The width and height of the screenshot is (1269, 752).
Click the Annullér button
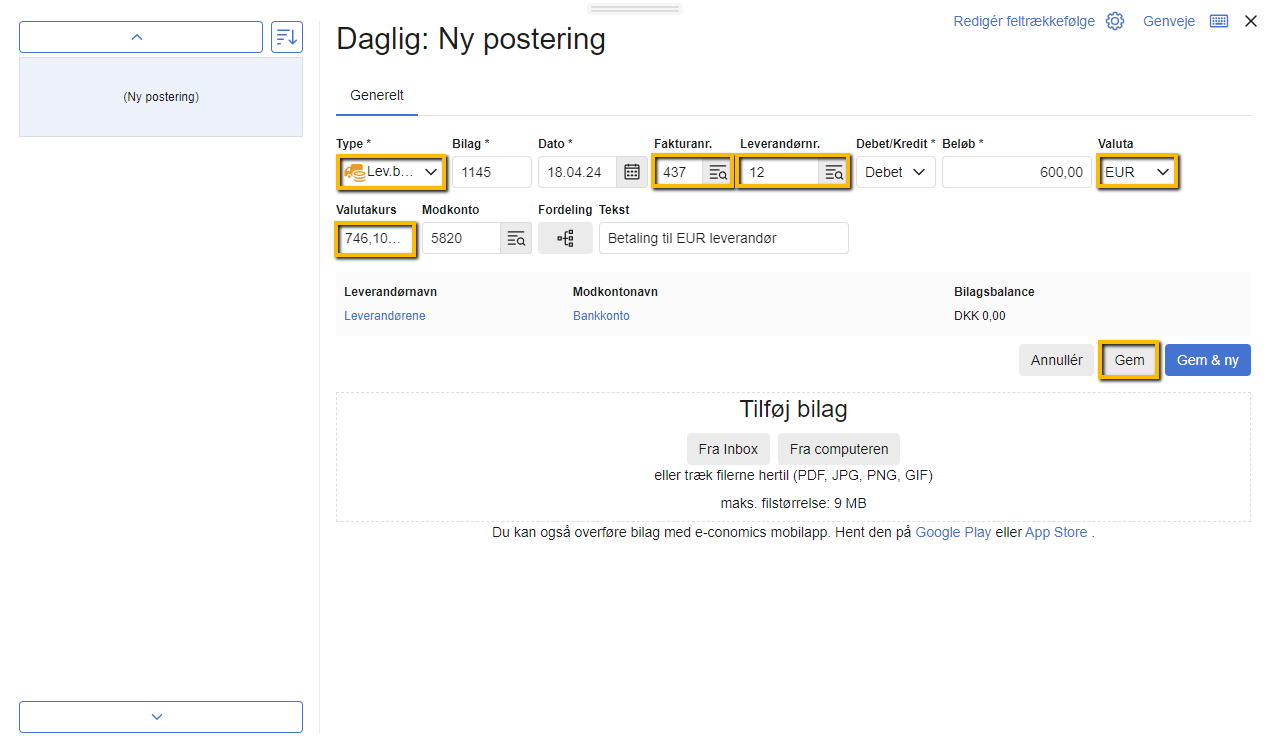(1056, 360)
